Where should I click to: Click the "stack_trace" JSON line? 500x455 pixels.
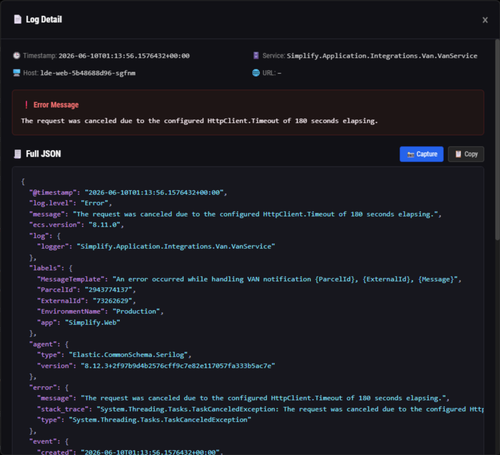[x=260, y=409]
